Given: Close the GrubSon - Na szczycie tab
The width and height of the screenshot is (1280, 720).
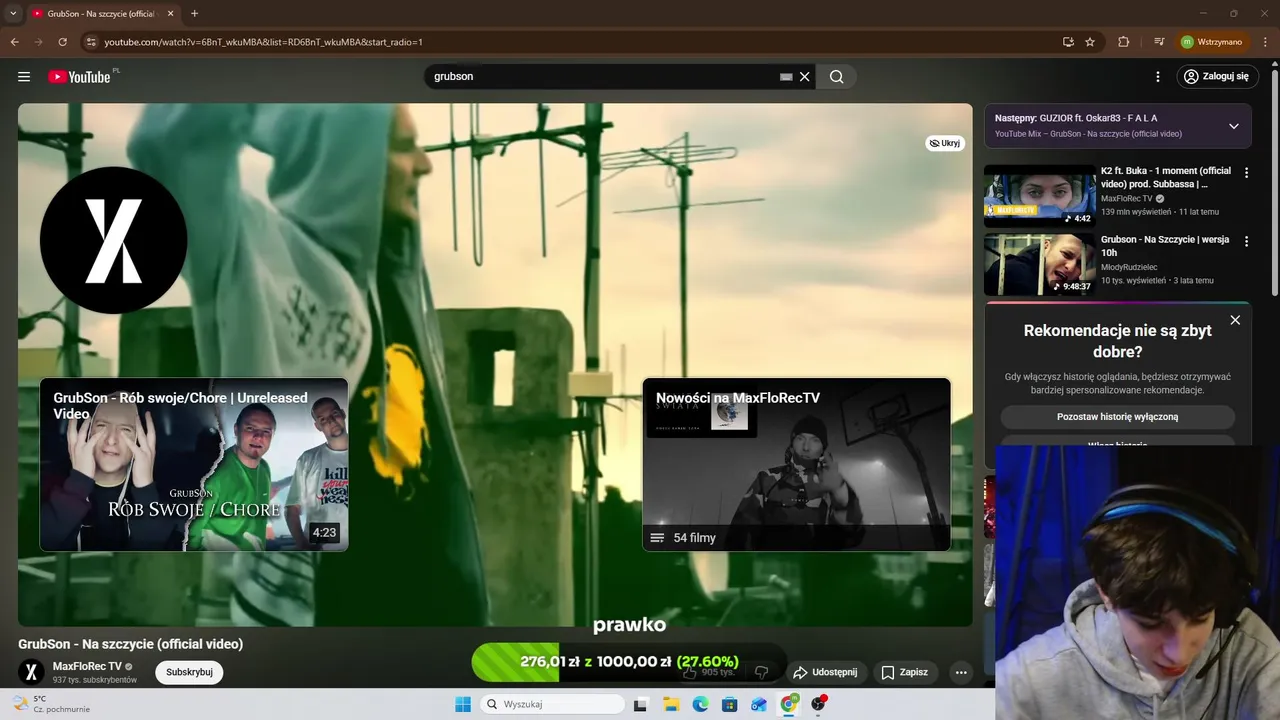Looking at the screenshot, I should click(170, 13).
